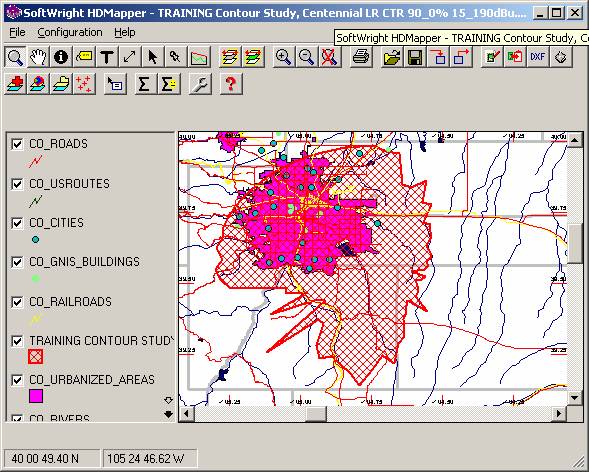
Task: Toggle the CO_USROUTES layer checkbox
Action: pyautogui.click(x=17, y=184)
